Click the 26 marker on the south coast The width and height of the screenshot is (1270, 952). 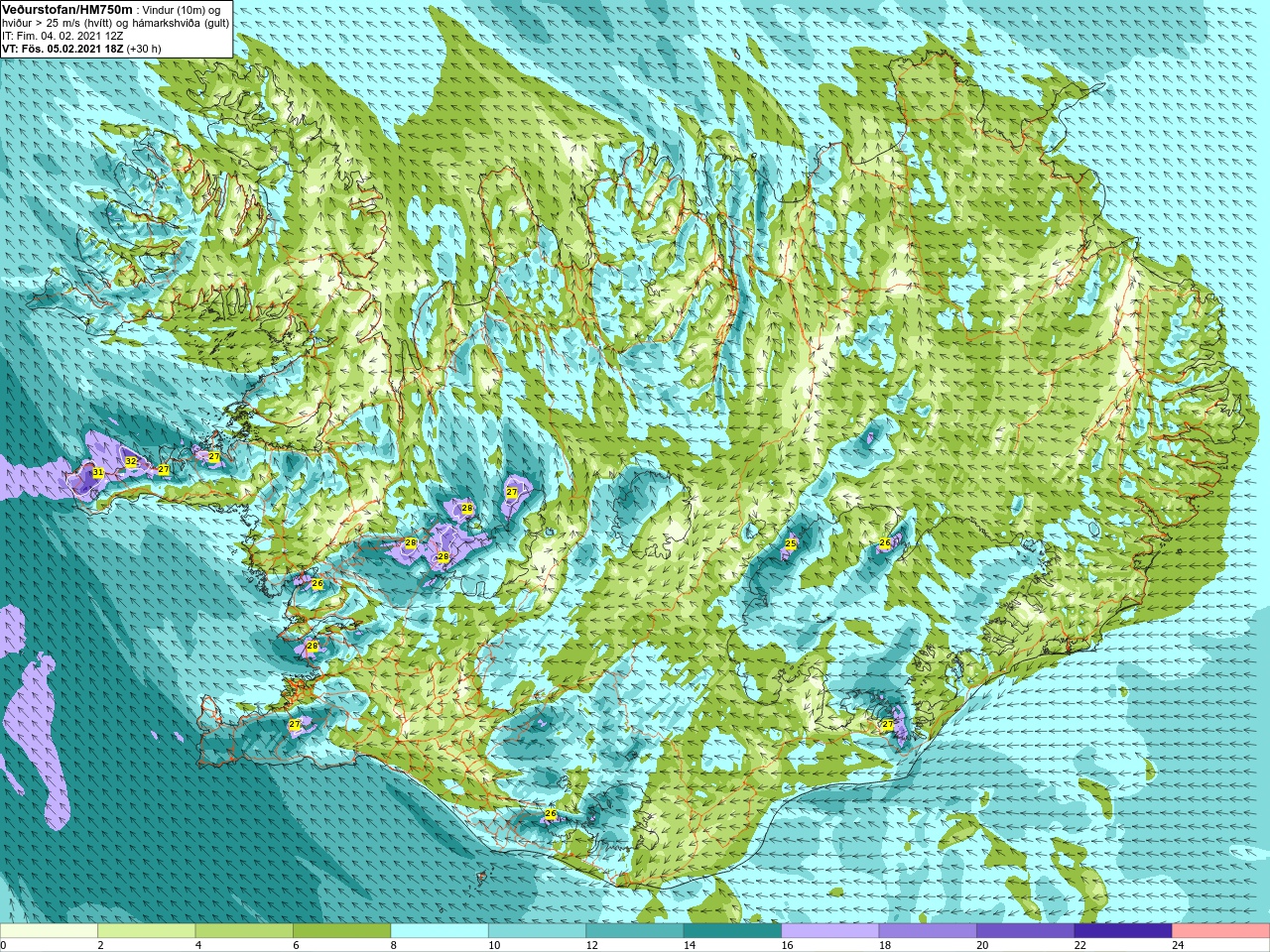tap(551, 814)
